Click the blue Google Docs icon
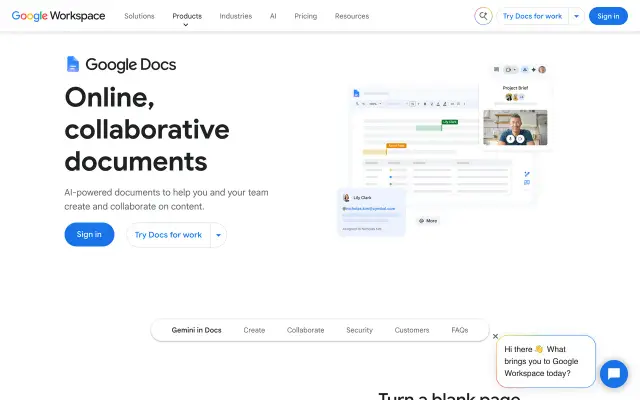 pyautogui.click(x=73, y=64)
